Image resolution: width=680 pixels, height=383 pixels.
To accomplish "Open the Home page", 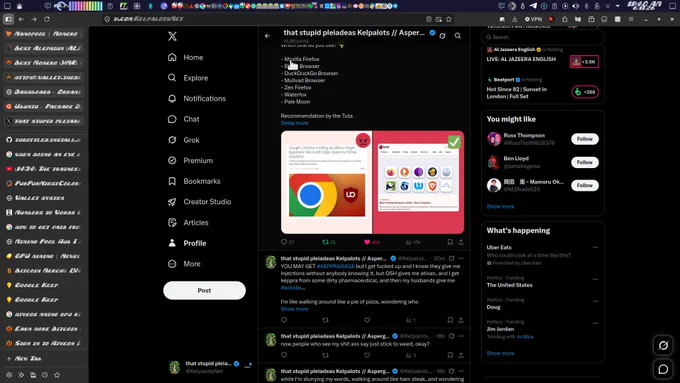I will point(185,57).
